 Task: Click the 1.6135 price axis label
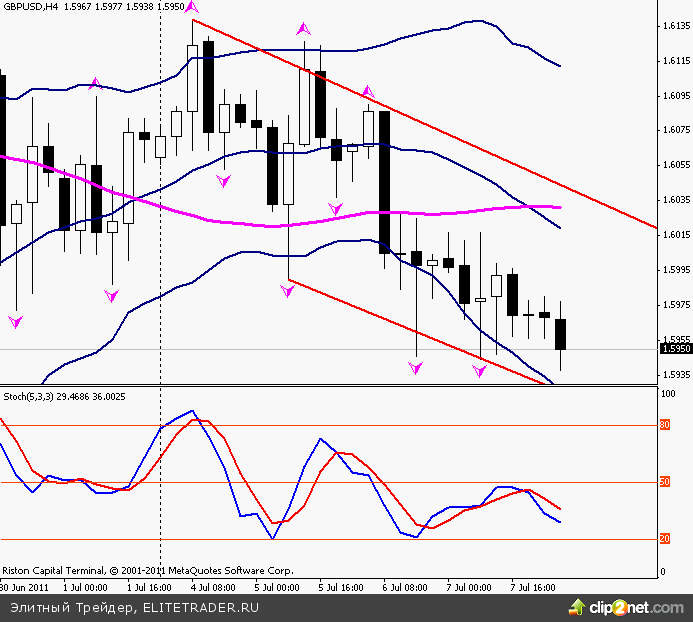675,26
